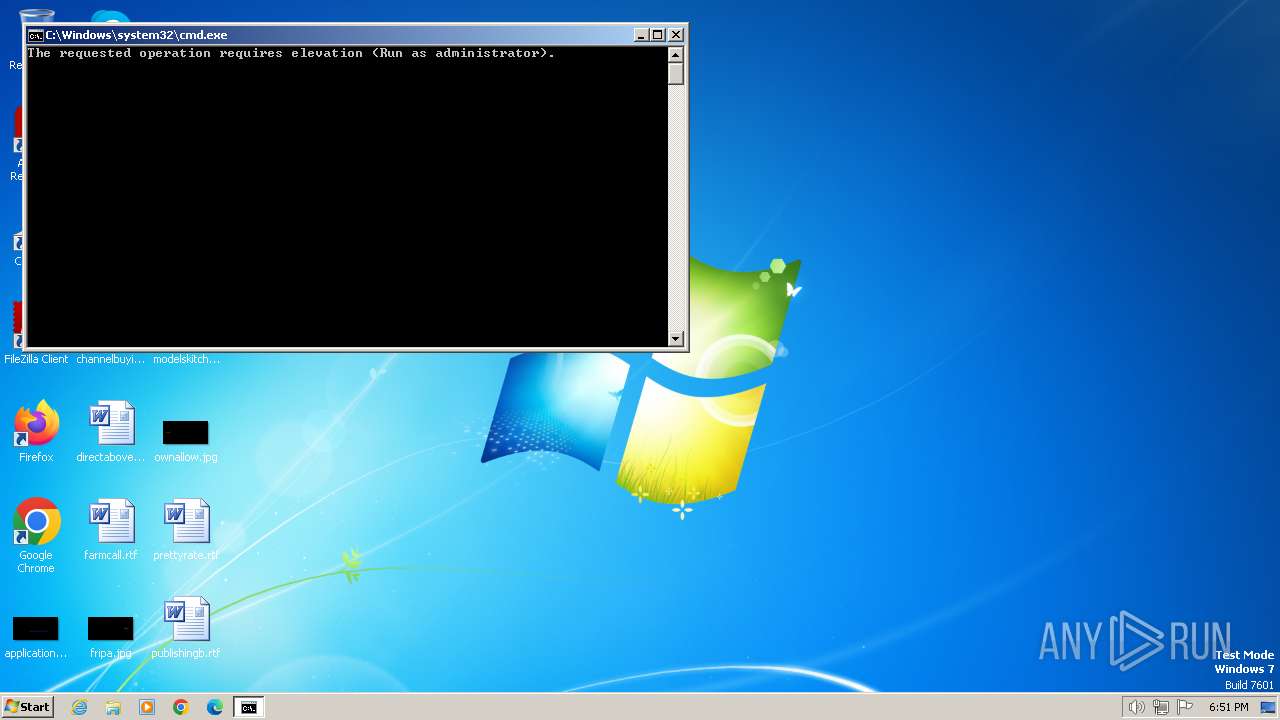1280x720 pixels.
Task: Select the prettyrate.rtf document
Action: [186, 530]
